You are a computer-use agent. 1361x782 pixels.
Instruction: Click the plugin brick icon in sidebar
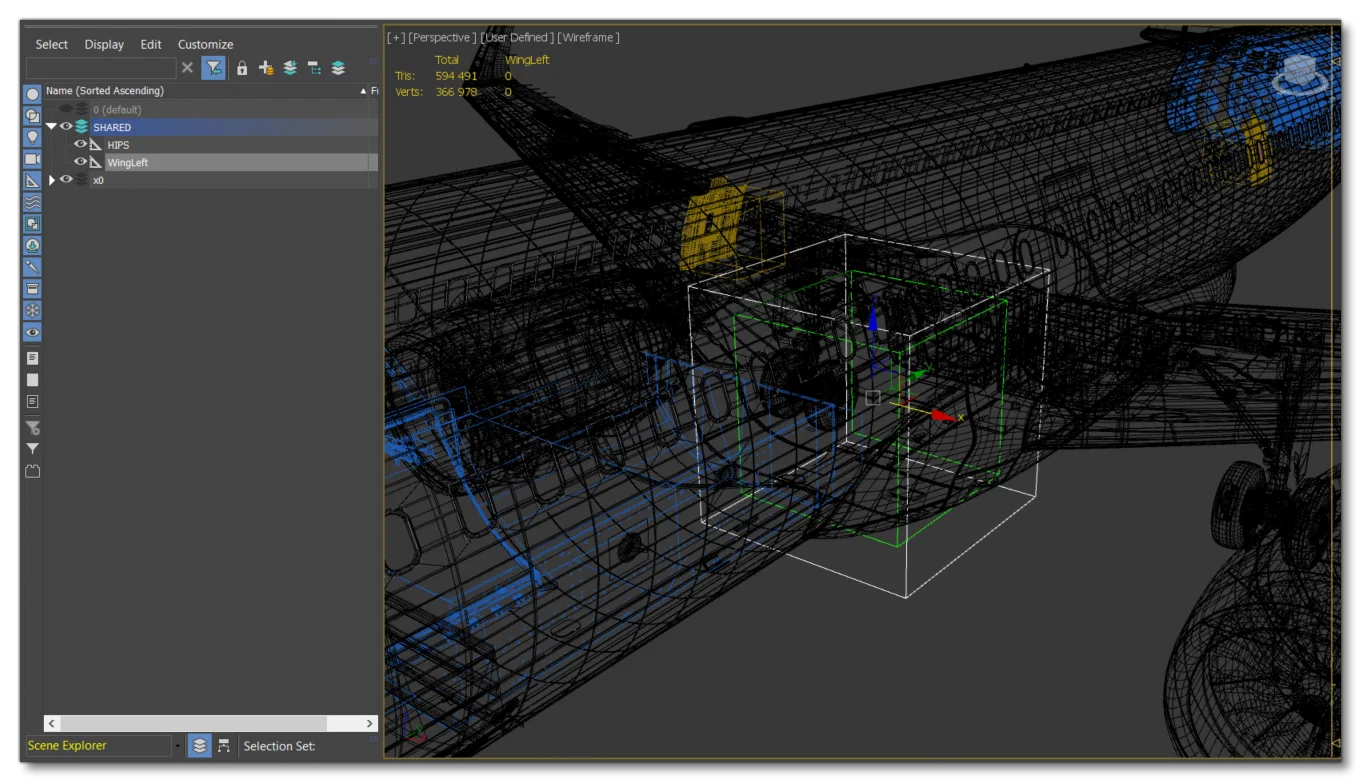(32, 471)
